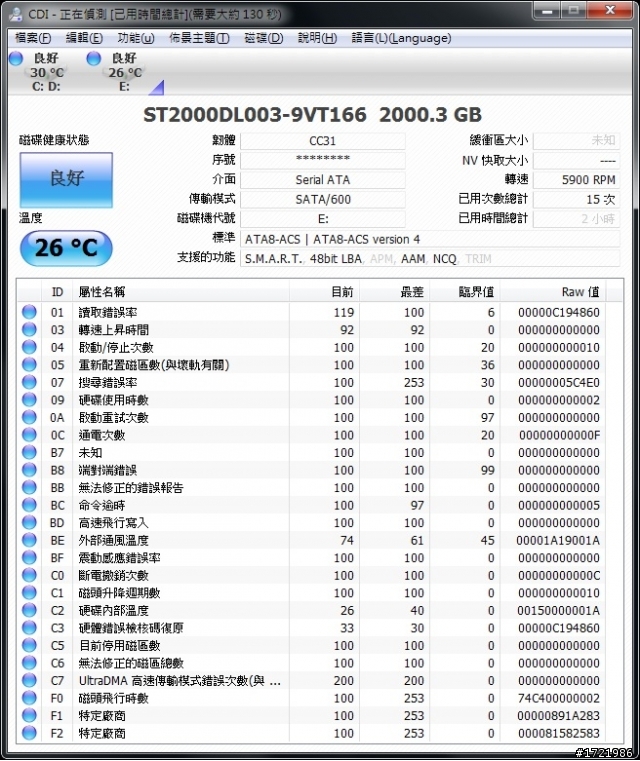This screenshot has height=761, width=640.
Task: Open the 磁碟(D) menu
Action: point(263,38)
